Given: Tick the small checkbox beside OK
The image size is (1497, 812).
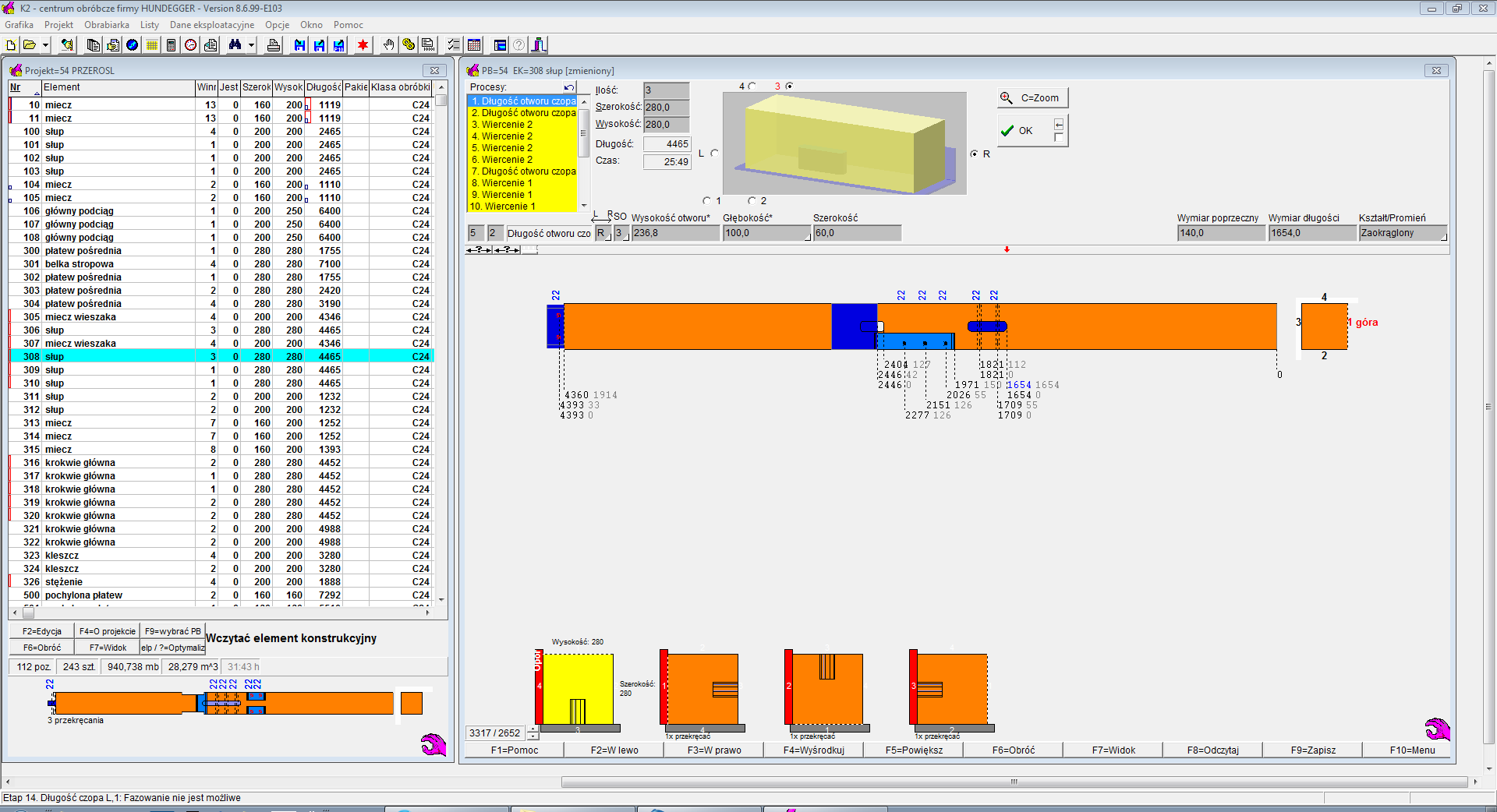Looking at the screenshot, I should [x=1058, y=138].
